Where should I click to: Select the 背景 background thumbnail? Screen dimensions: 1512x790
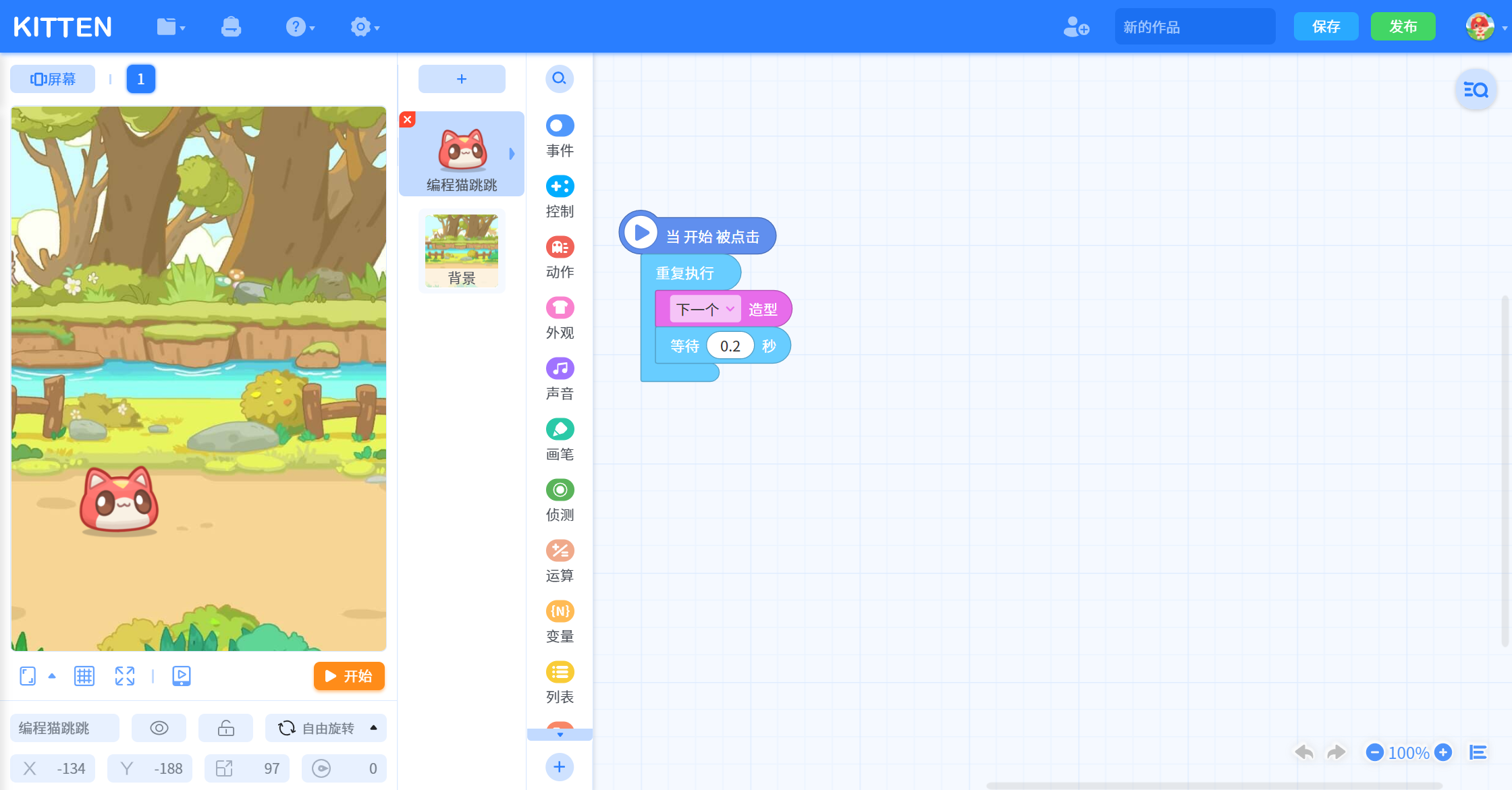[462, 250]
